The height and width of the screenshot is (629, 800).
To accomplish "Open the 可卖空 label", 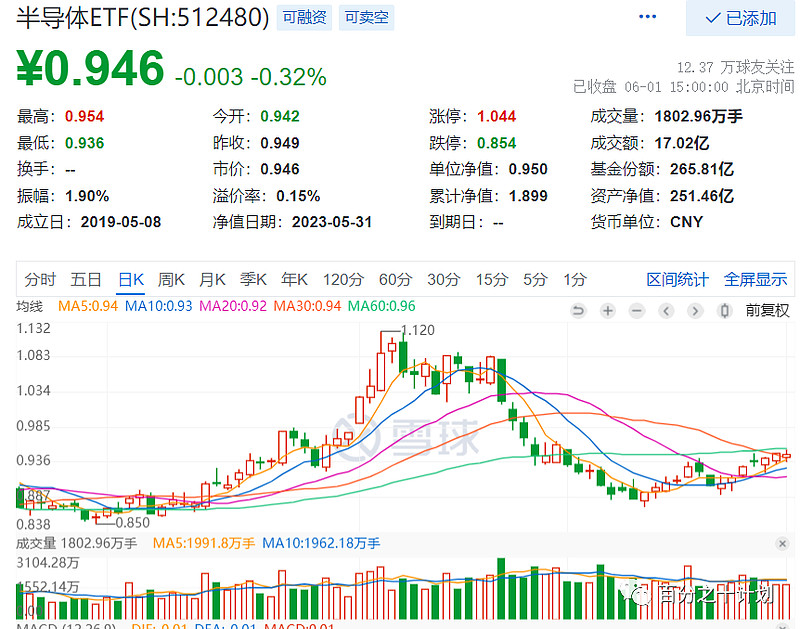I will click(366, 17).
